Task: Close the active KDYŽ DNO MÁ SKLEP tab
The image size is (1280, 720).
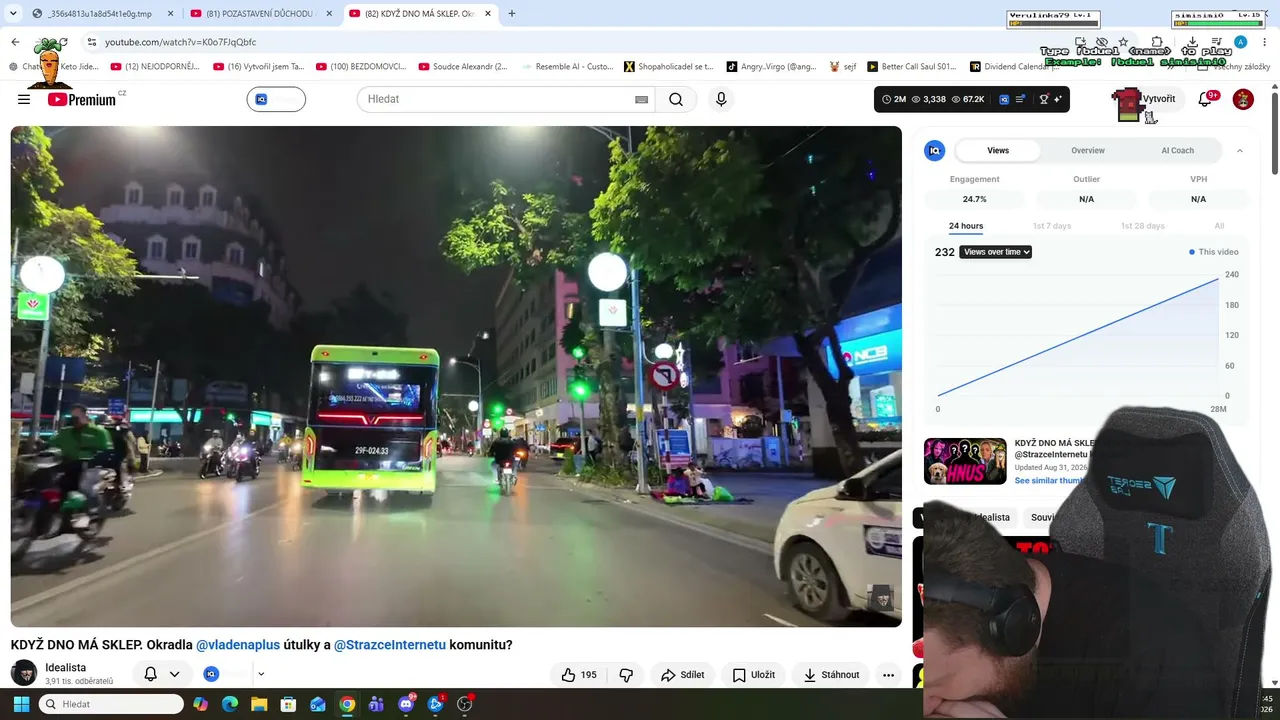Action: [488, 14]
